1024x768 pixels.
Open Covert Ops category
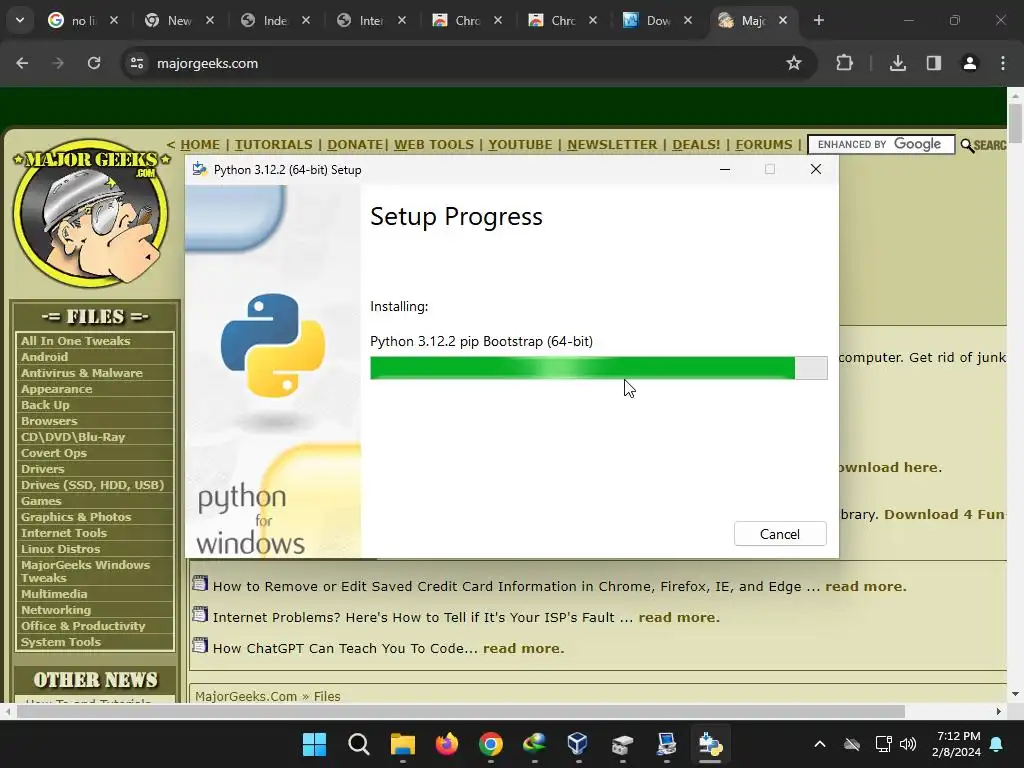[x=54, y=453]
